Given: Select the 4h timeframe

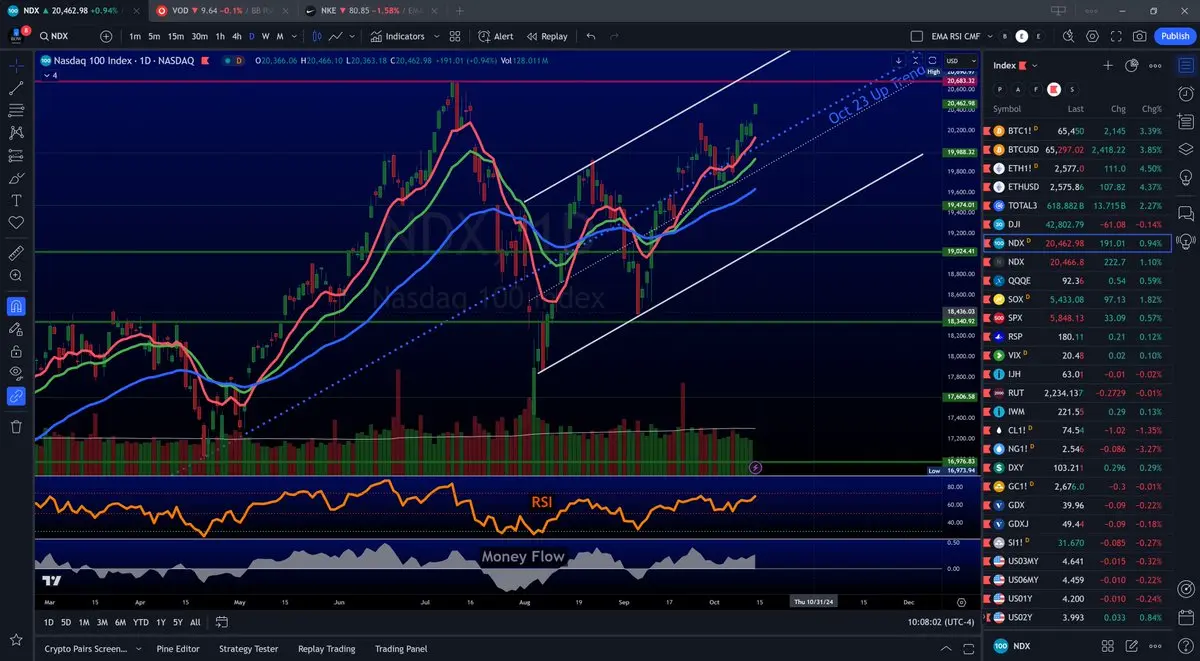Looking at the screenshot, I should click(x=236, y=36).
